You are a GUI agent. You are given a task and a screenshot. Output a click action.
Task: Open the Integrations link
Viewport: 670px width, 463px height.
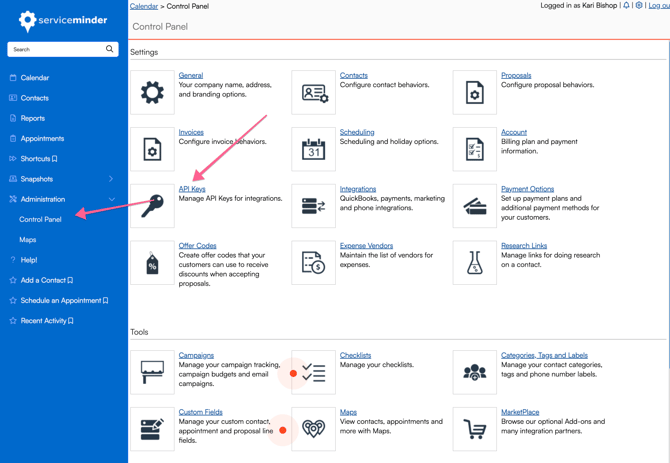click(x=358, y=189)
